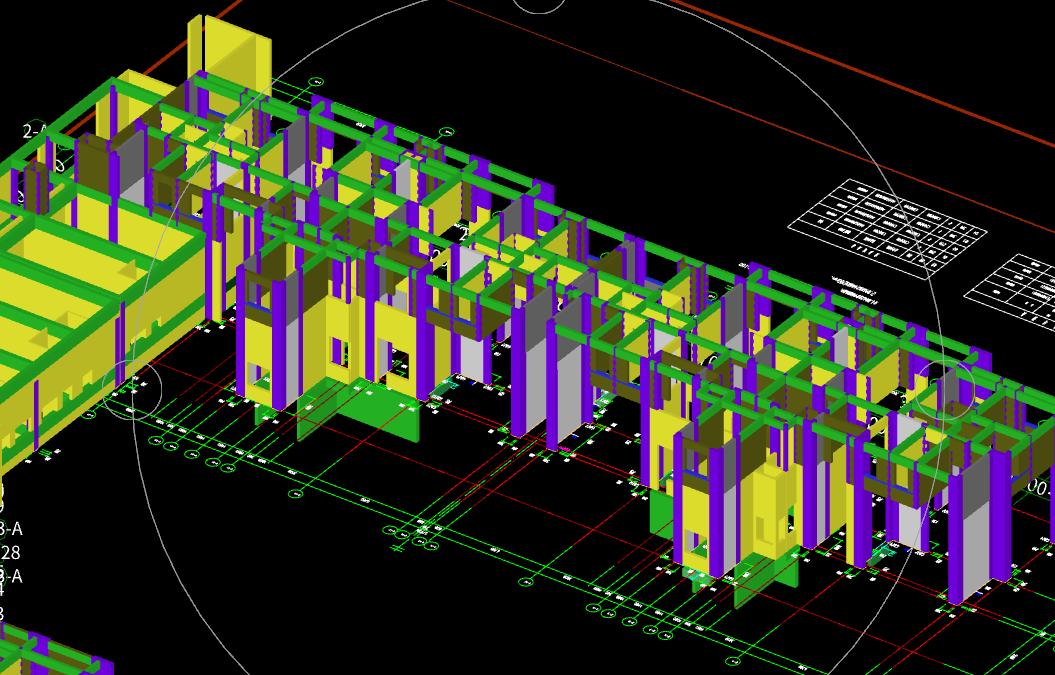Viewport: 1055px width, 675px height.
Task: Click the orbit ring's left handle circle
Action: click(133, 388)
